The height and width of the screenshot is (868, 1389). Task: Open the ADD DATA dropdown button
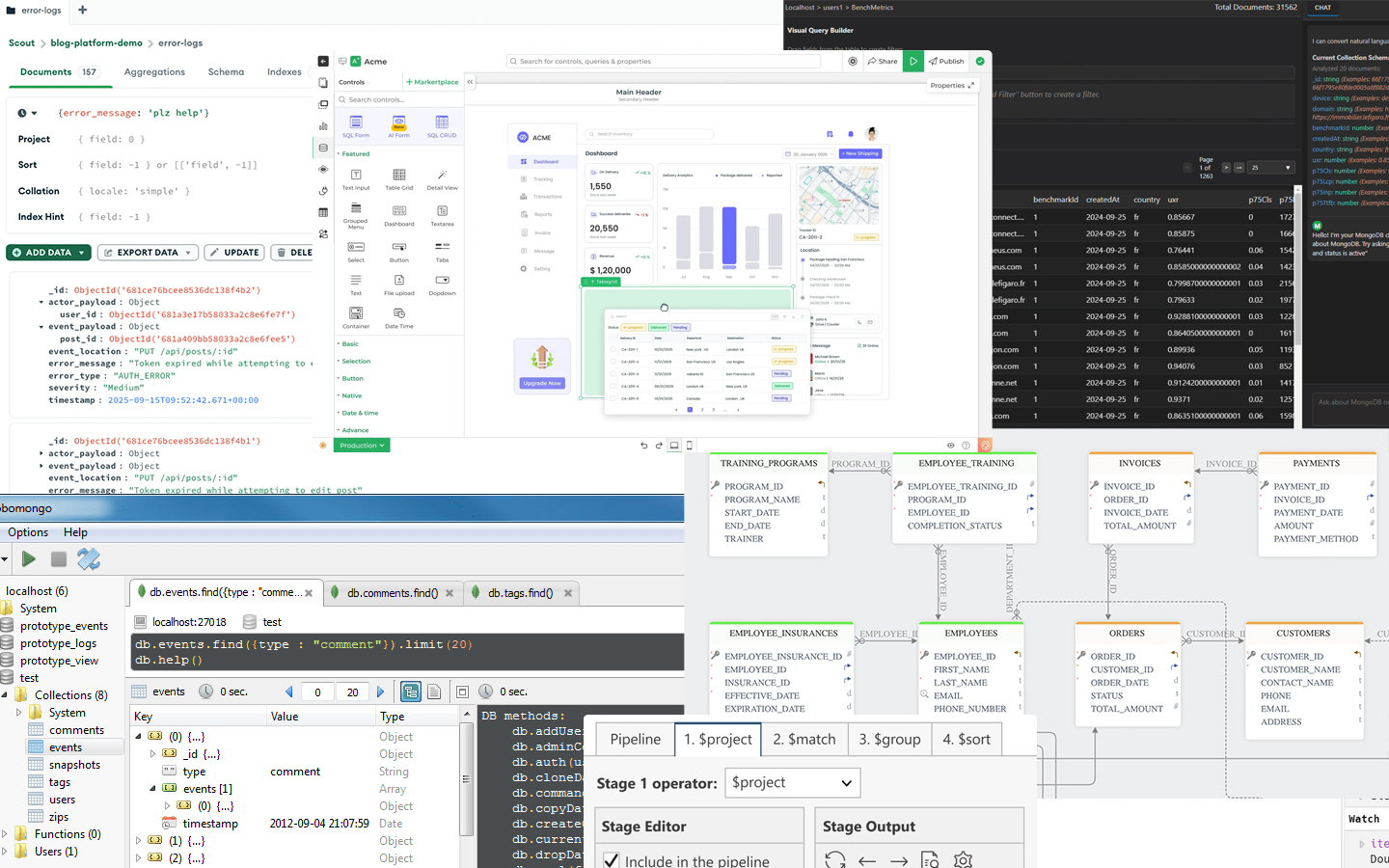(48, 253)
